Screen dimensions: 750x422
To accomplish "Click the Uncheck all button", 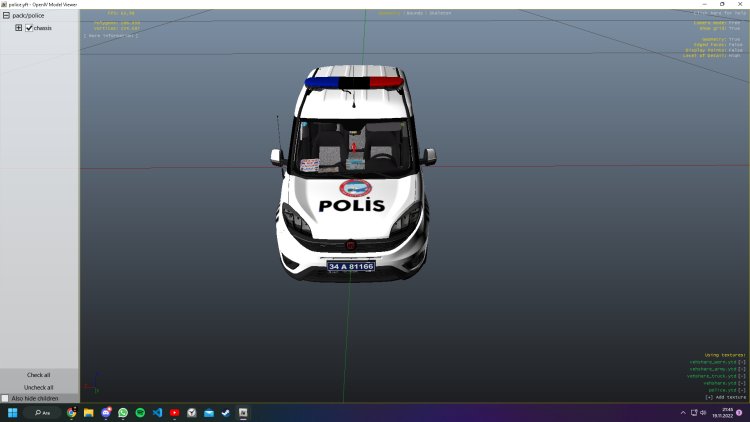I will [39, 388].
